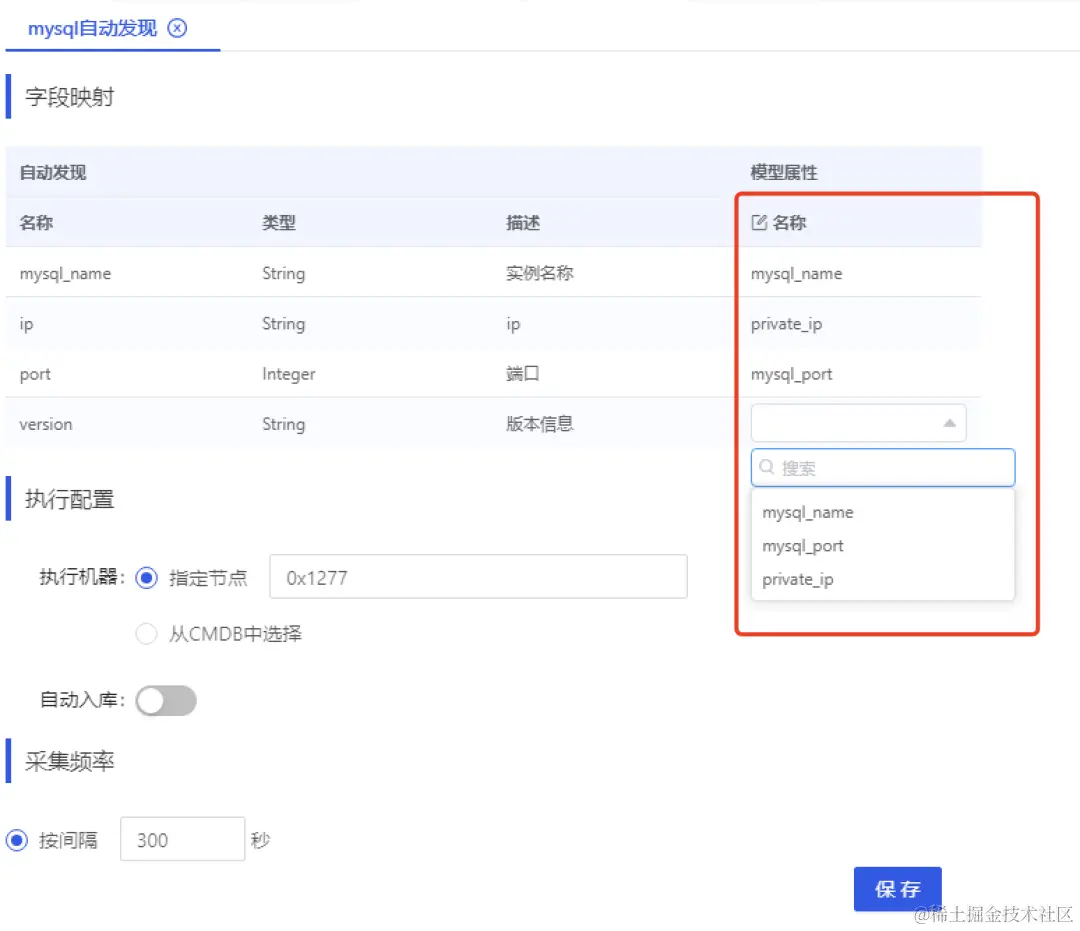Select the 按间隔 radio option
Screen dimensions: 1080x931
click(x=16, y=840)
